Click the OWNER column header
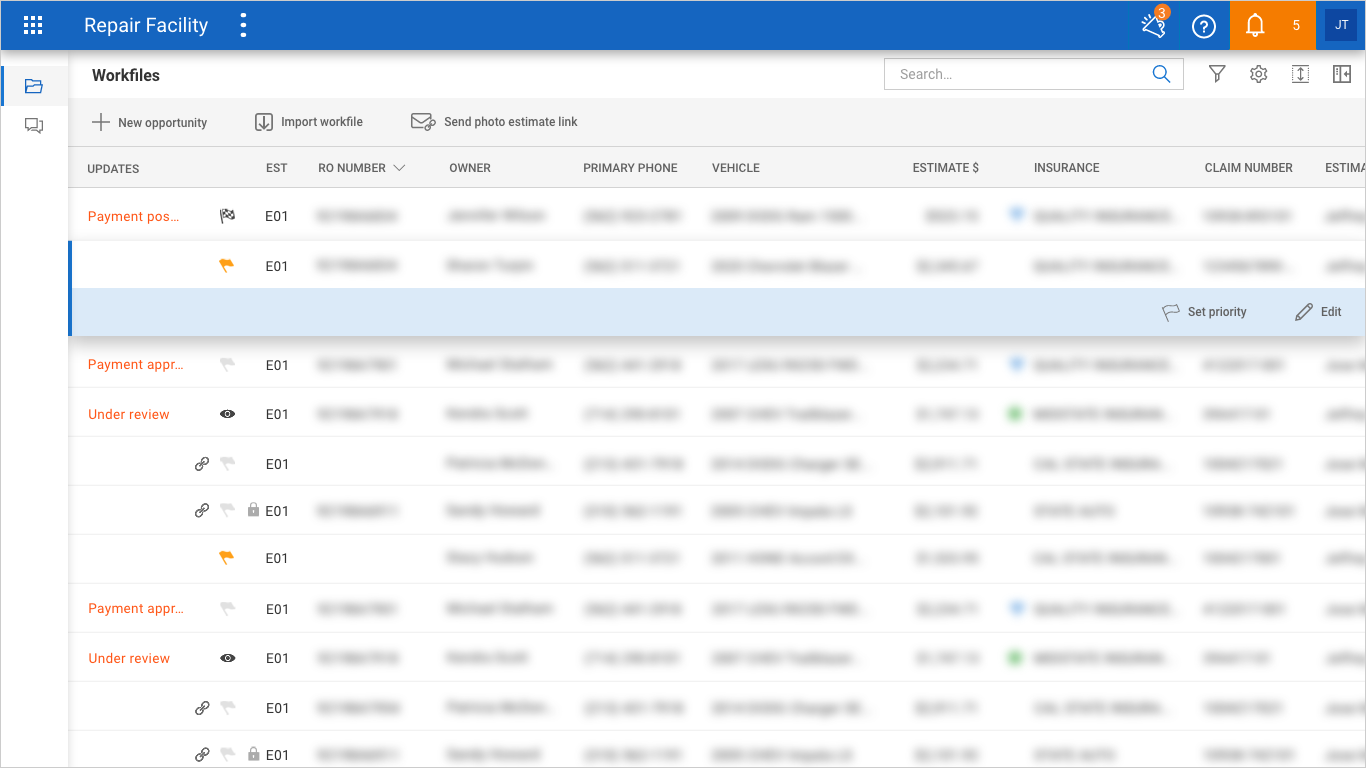The height and width of the screenshot is (768, 1366). [470, 168]
